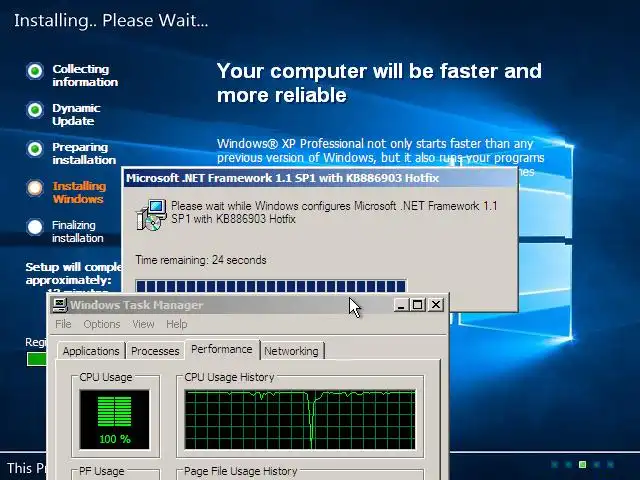This screenshot has width=640, height=480.
Task: Close the Windows Task Manager window
Action: coord(436,305)
